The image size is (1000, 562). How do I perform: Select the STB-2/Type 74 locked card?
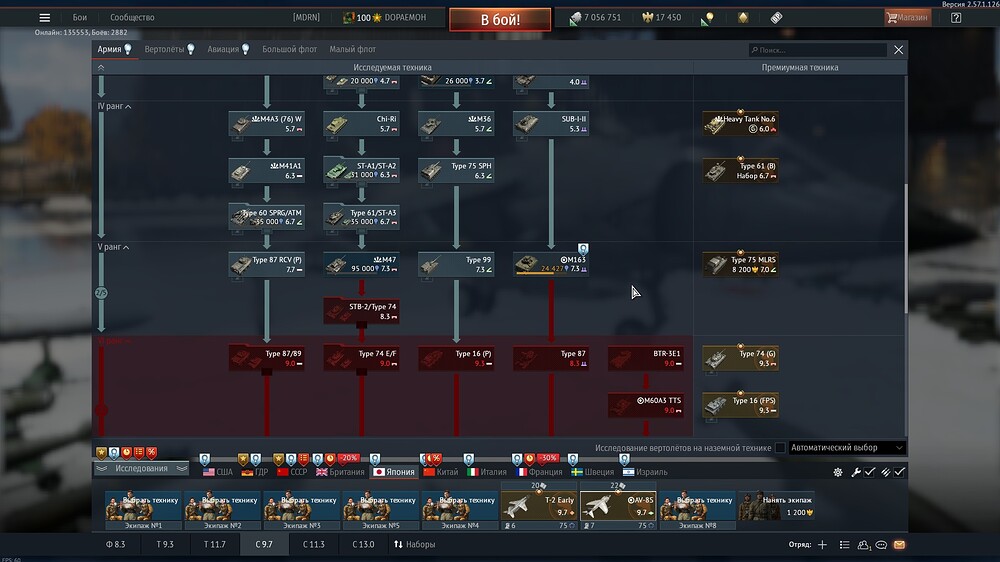point(362,311)
